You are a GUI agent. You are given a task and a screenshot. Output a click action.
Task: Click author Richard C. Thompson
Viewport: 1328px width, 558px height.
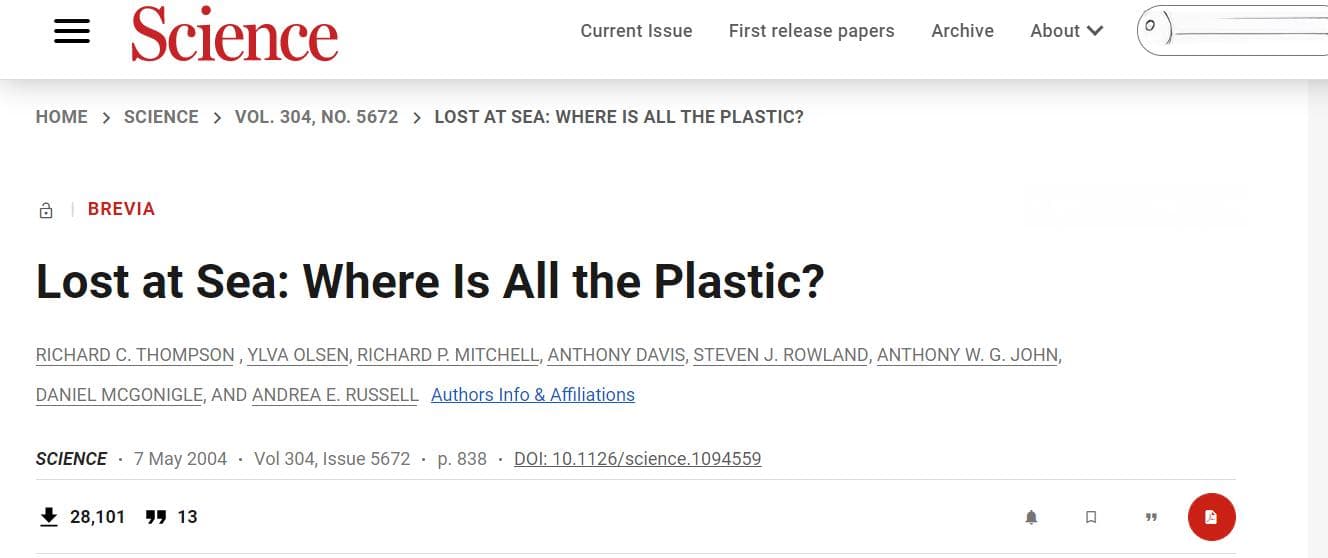(x=135, y=355)
